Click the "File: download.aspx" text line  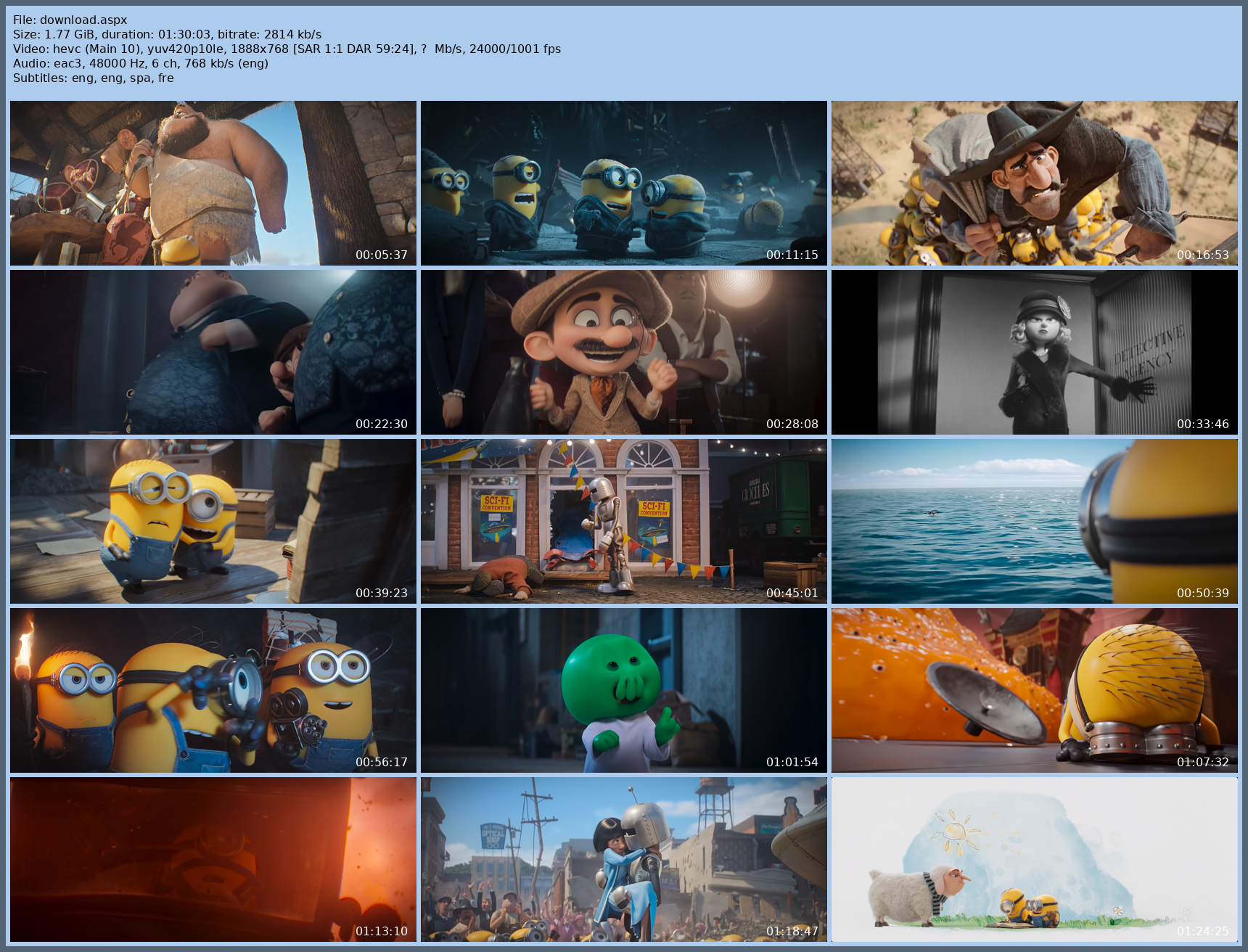[70, 20]
